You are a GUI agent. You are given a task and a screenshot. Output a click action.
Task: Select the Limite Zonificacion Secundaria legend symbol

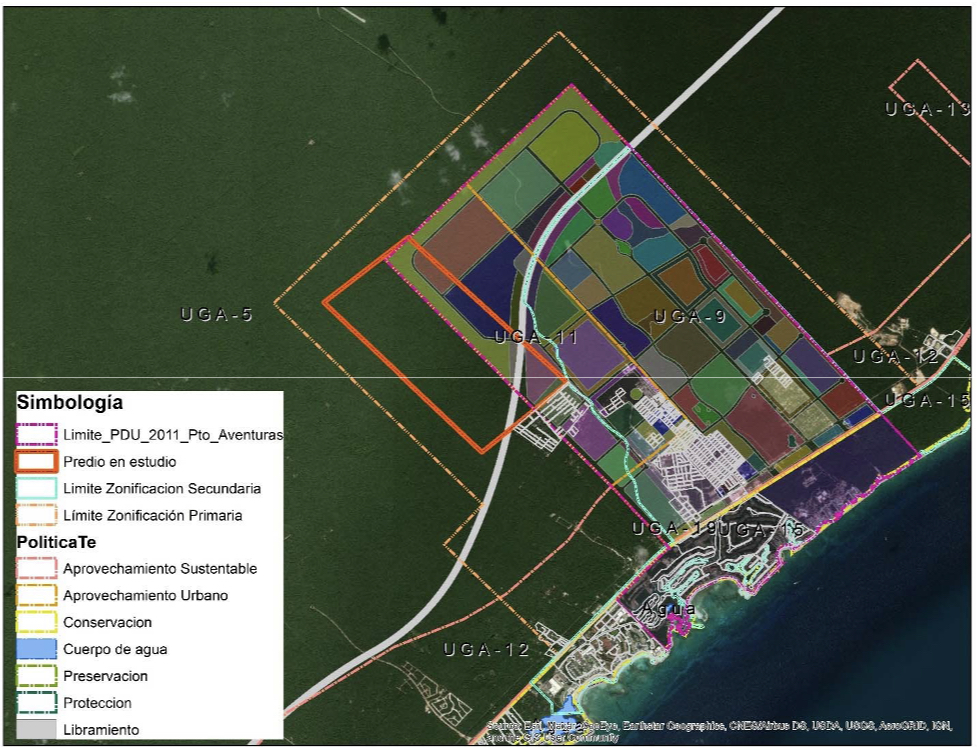[x=36, y=488]
